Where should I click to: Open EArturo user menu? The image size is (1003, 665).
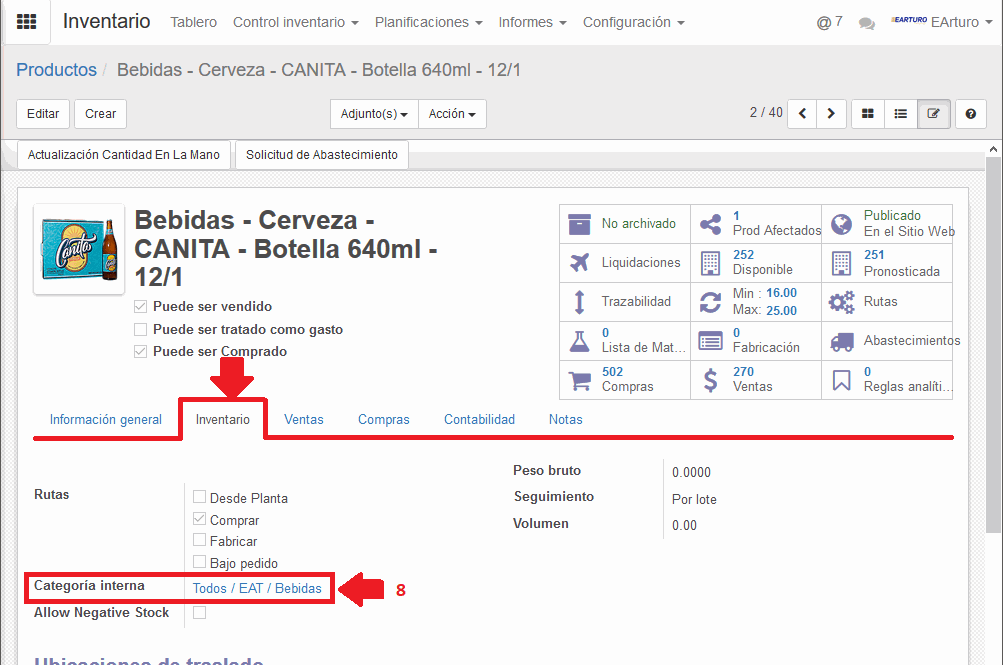[x=942, y=22]
